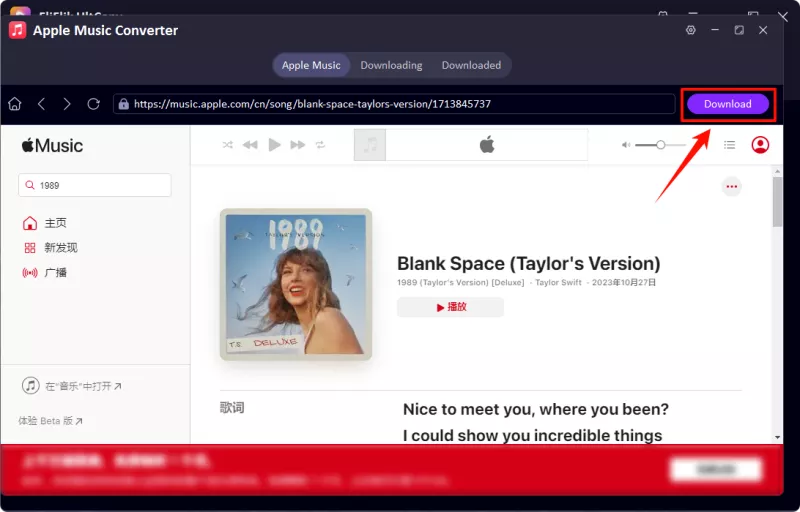Toggle shuffle playback
This screenshot has height=512, width=800.
pos(228,145)
